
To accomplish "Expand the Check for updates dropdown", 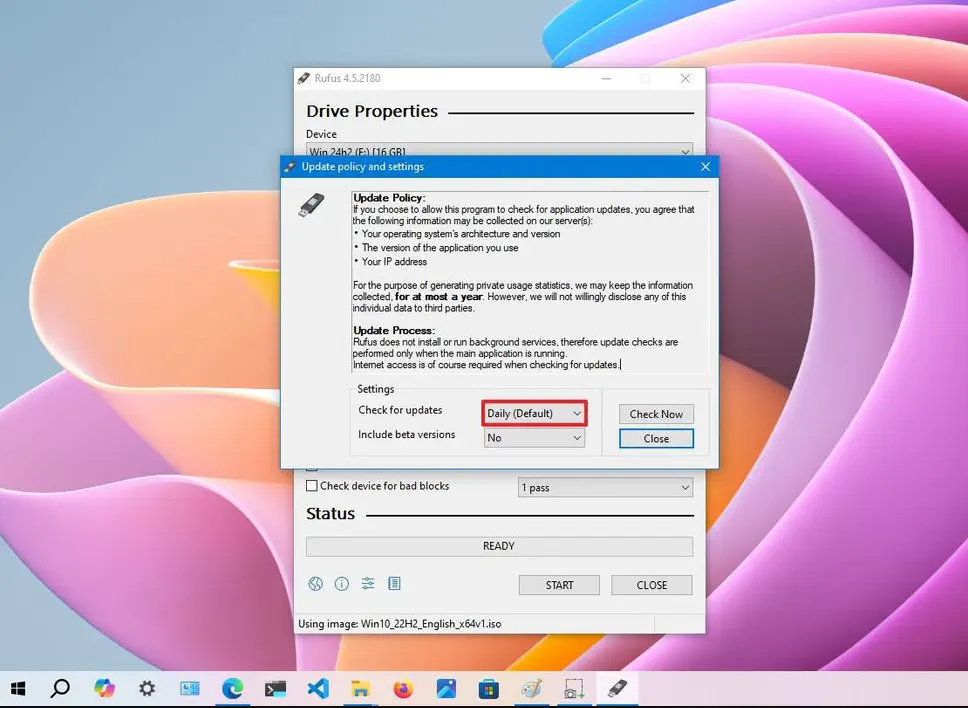I will [534, 414].
